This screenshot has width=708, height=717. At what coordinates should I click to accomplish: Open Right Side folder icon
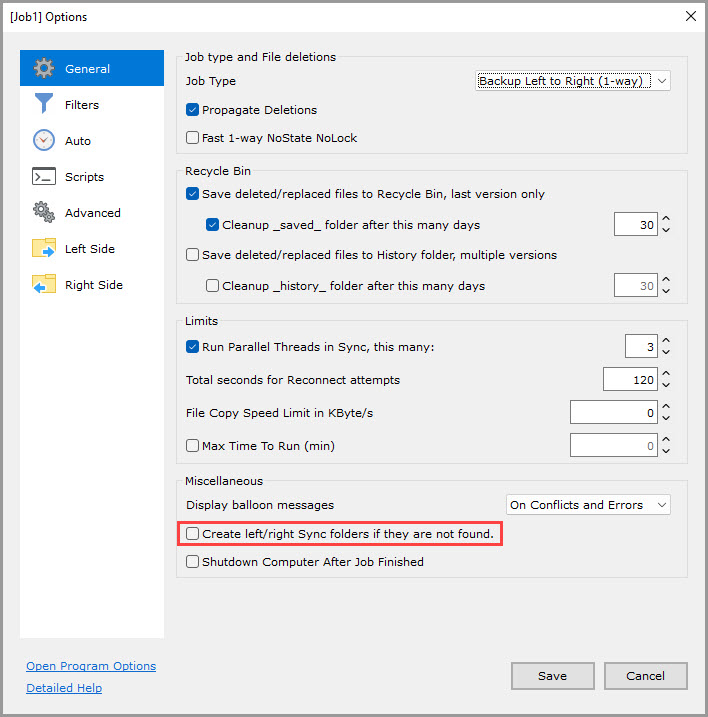pos(44,285)
